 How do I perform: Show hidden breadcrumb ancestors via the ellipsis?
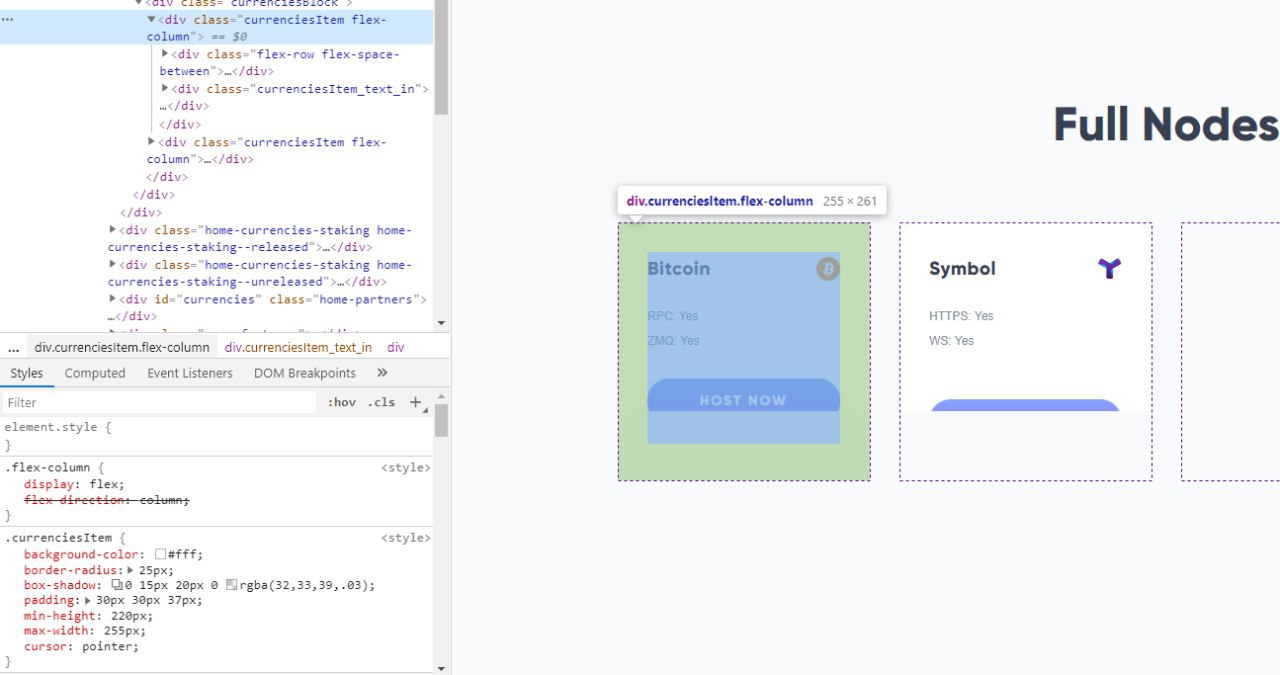coord(13,347)
